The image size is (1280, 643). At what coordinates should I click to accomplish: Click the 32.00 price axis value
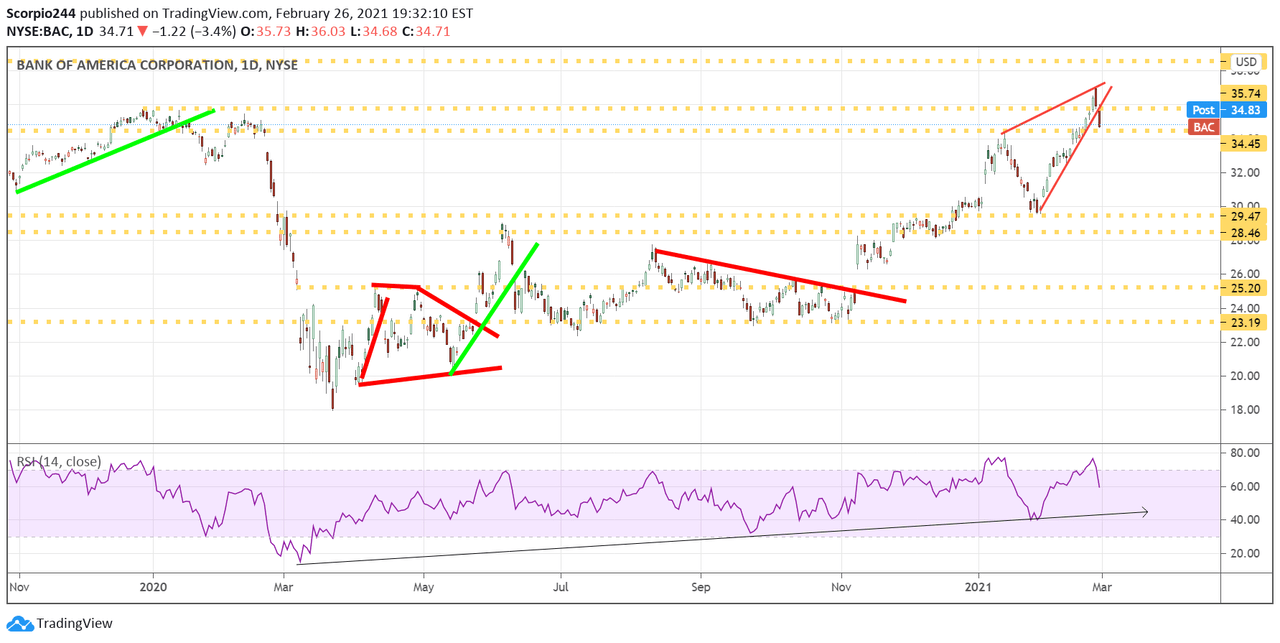click(1246, 172)
